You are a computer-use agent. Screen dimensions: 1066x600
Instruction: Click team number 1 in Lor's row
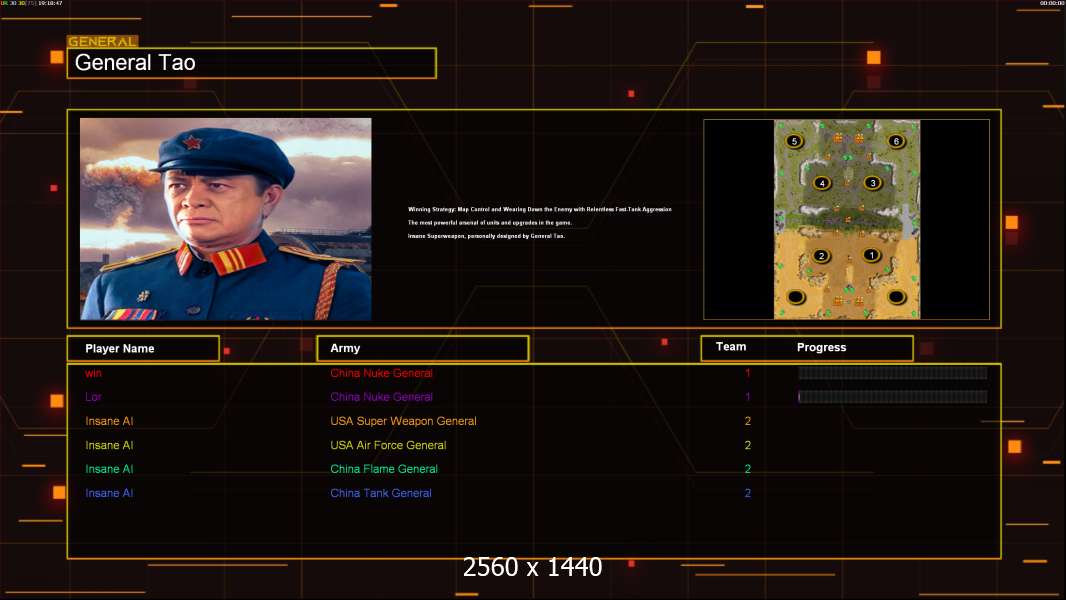[748, 397]
